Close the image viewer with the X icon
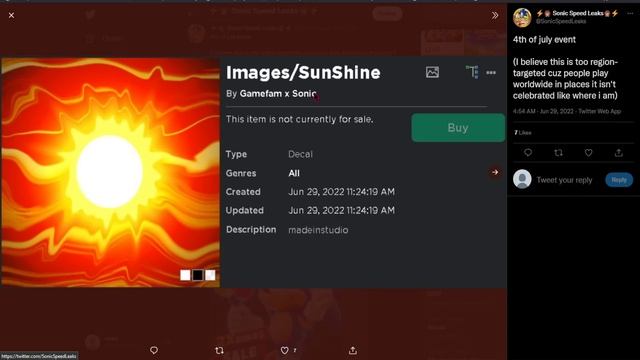Screen dimensions: 640x360 click(11, 16)
